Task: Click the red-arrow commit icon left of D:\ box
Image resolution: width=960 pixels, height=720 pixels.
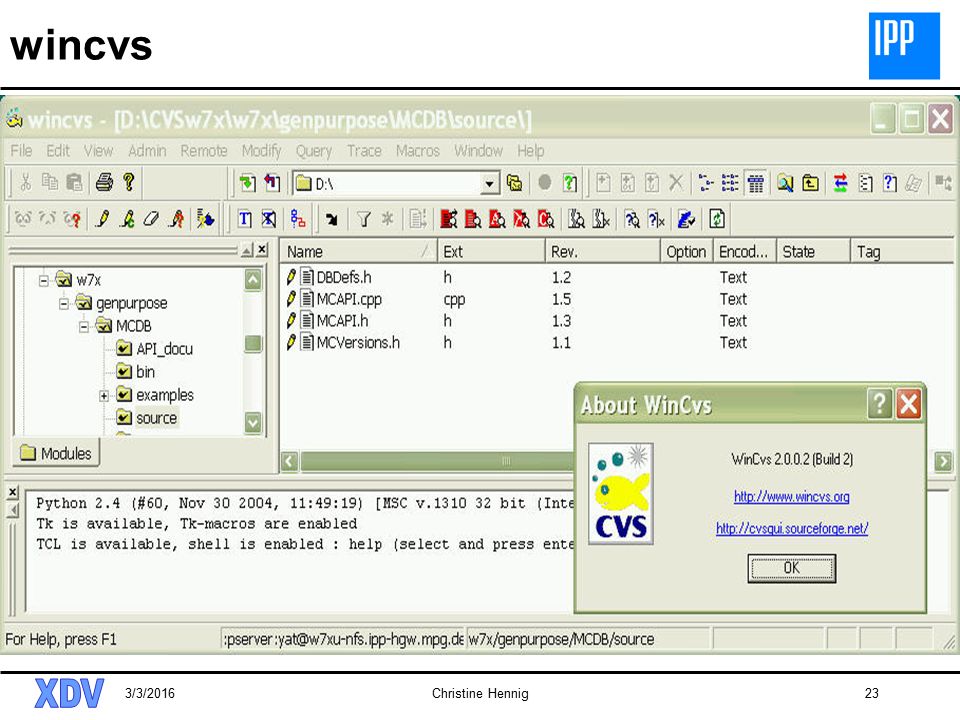Action: [272, 182]
